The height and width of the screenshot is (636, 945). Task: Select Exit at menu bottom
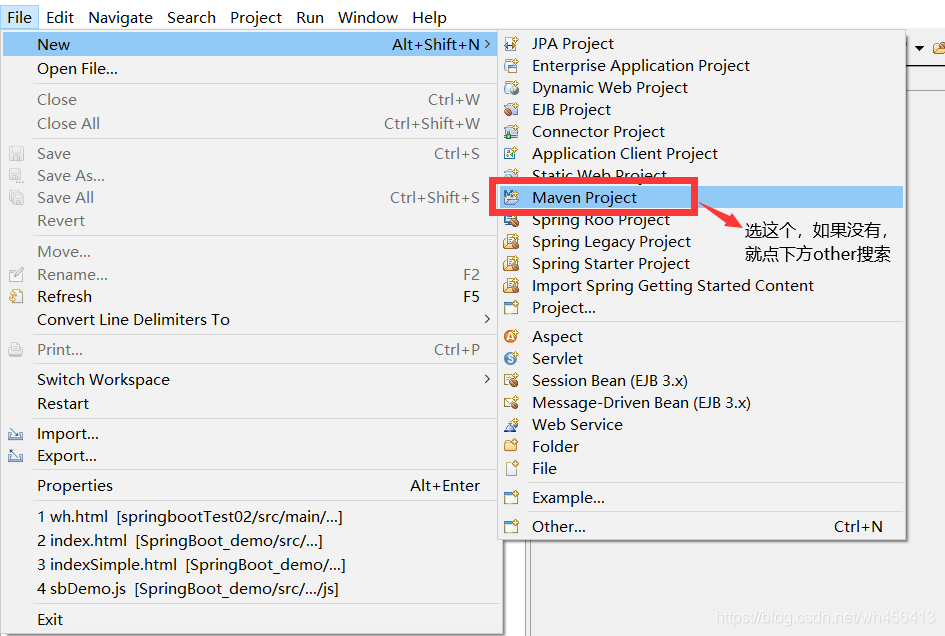point(250,619)
